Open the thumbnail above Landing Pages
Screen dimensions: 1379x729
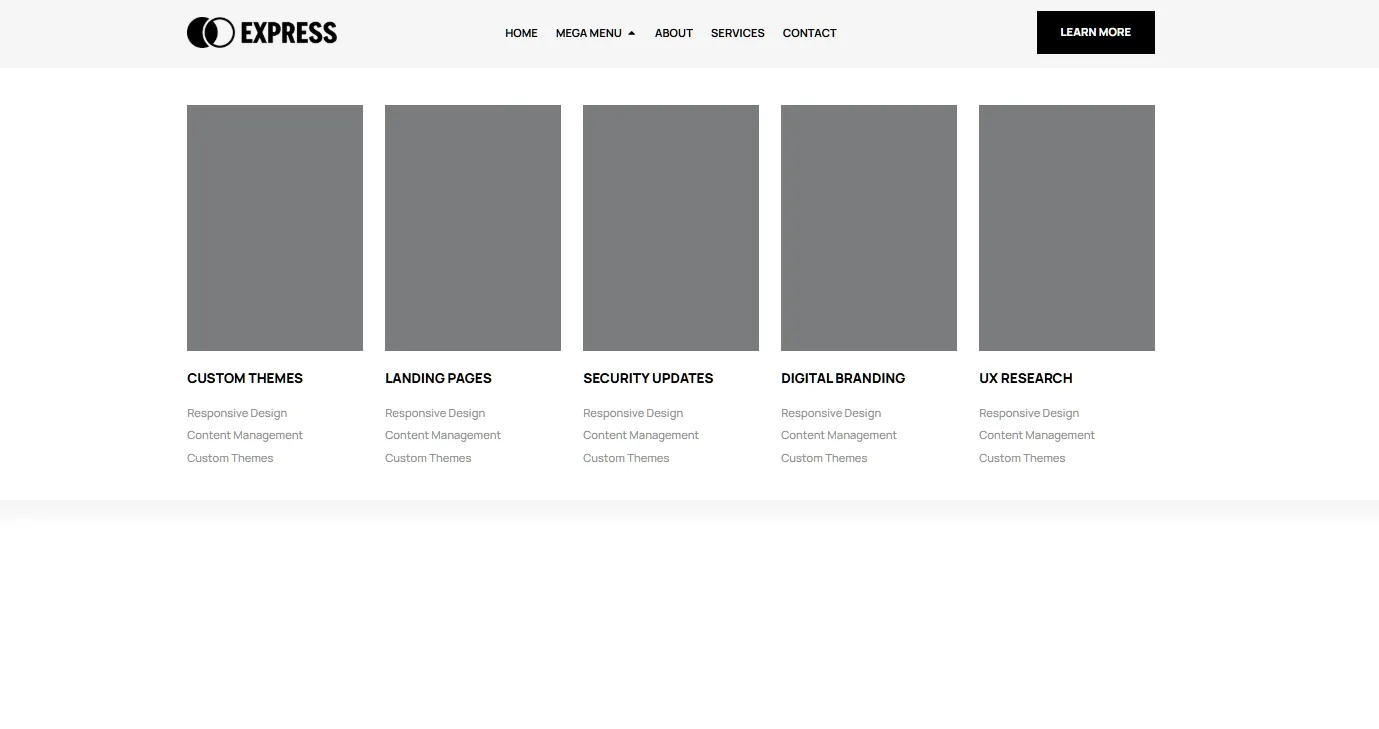[x=473, y=228]
